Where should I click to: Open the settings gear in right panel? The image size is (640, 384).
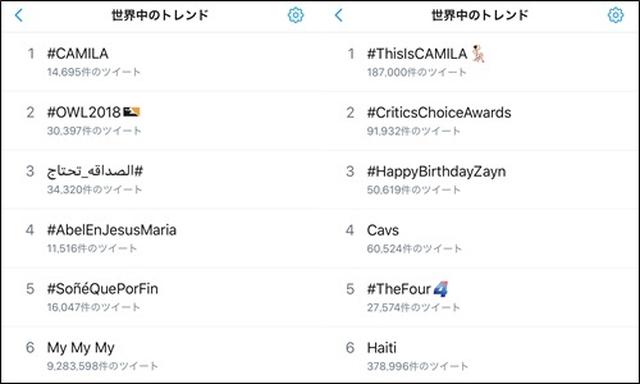tap(616, 16)
